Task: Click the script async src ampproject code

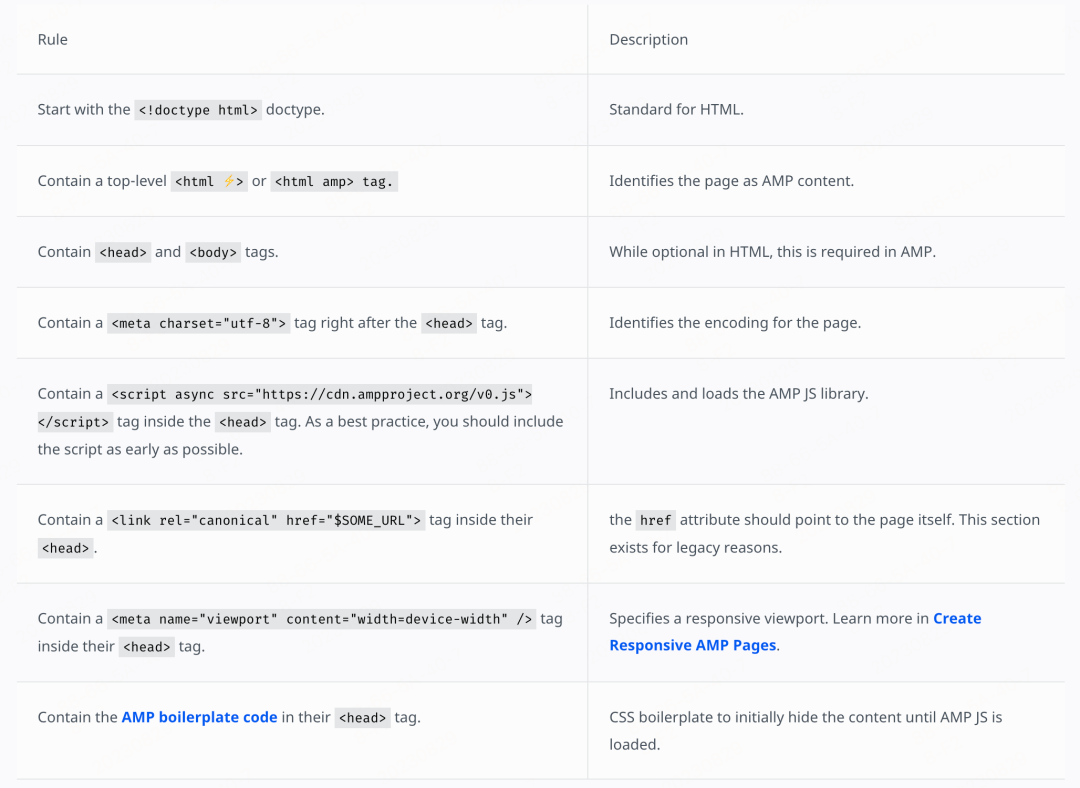Action: [322, 394]
